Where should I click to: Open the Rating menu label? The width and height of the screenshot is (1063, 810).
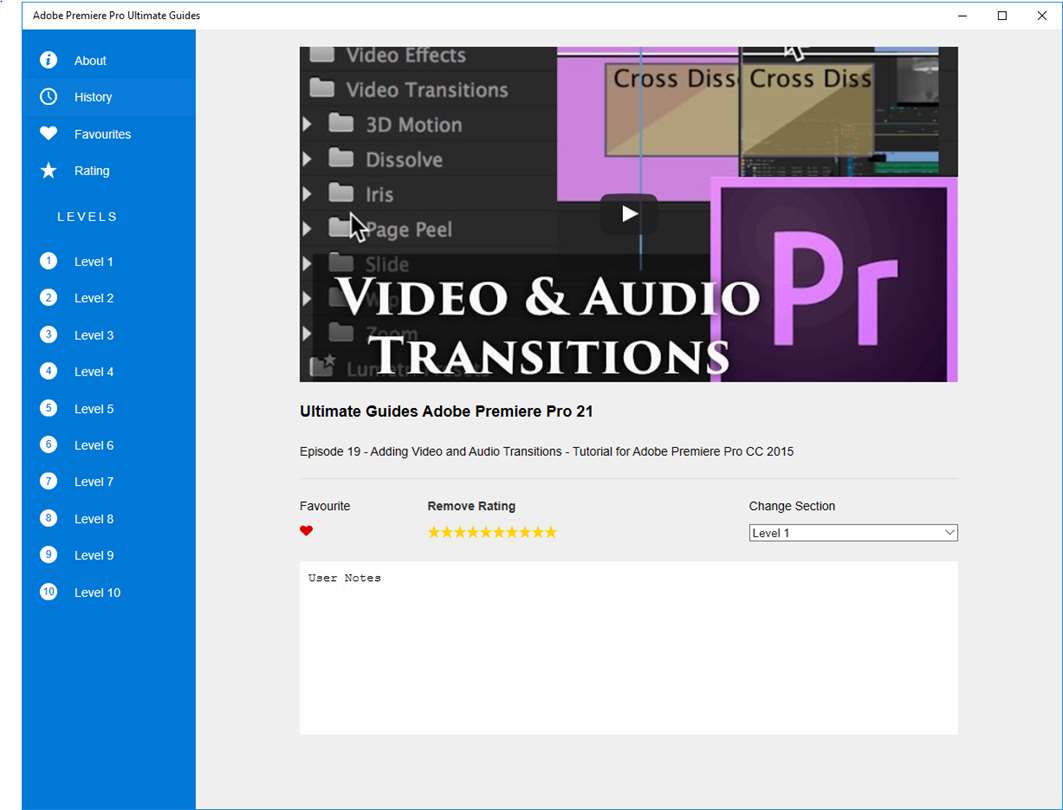(92, 171)
